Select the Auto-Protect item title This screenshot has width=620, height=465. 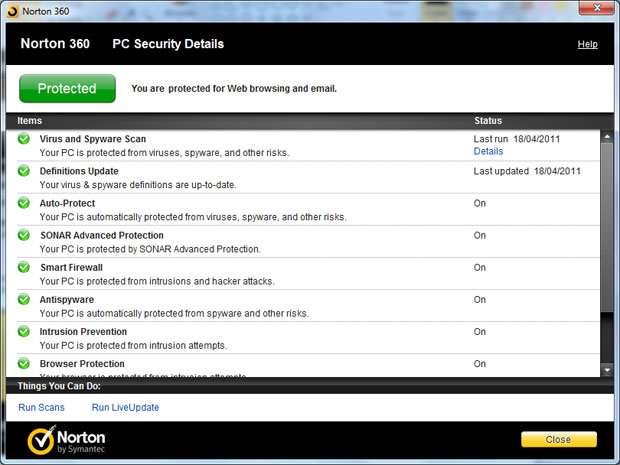67,203
